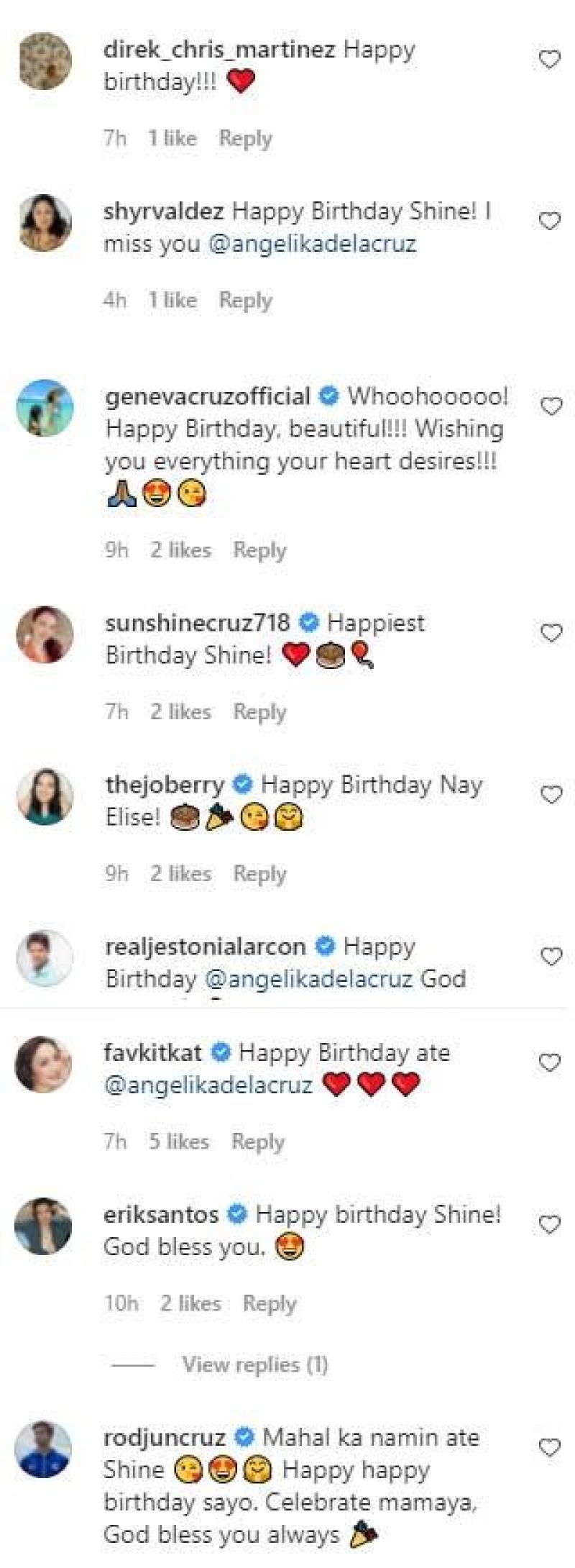Open the @angelikadelacruz mention in favkitkat's comment
This screenshot has height=1568, width=575.
[x=208, y=1085]
